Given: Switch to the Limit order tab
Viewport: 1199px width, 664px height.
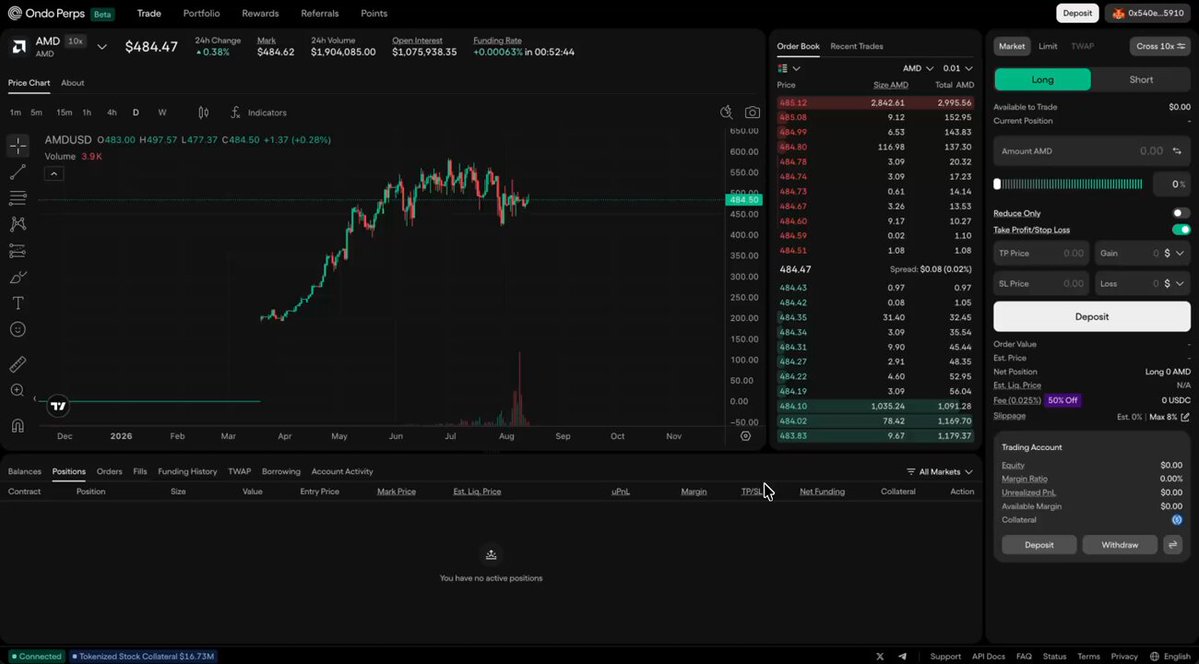Looking at the screenshot, I should (x=1048, y=47).
